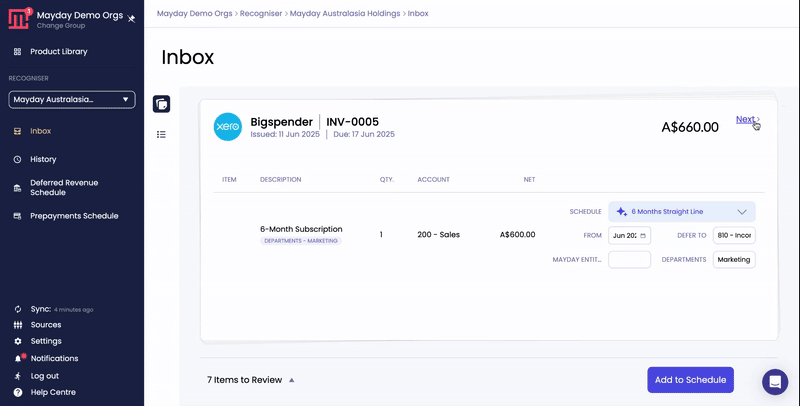This screenshot has width=800, height=406.
Task: Click the Bigspender customer name
Action: pos(281,122)
